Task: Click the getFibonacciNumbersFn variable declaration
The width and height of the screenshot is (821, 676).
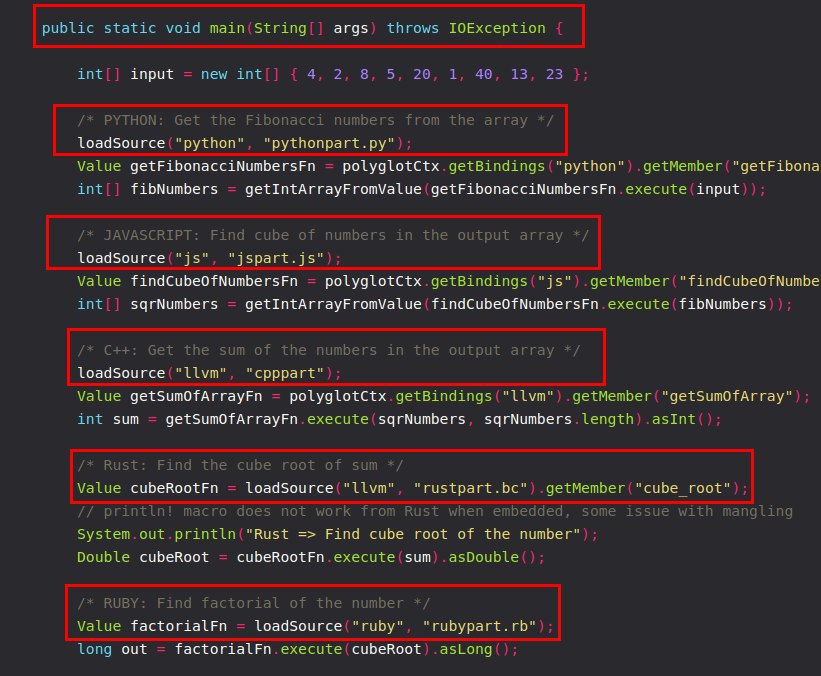Action: 449,167
